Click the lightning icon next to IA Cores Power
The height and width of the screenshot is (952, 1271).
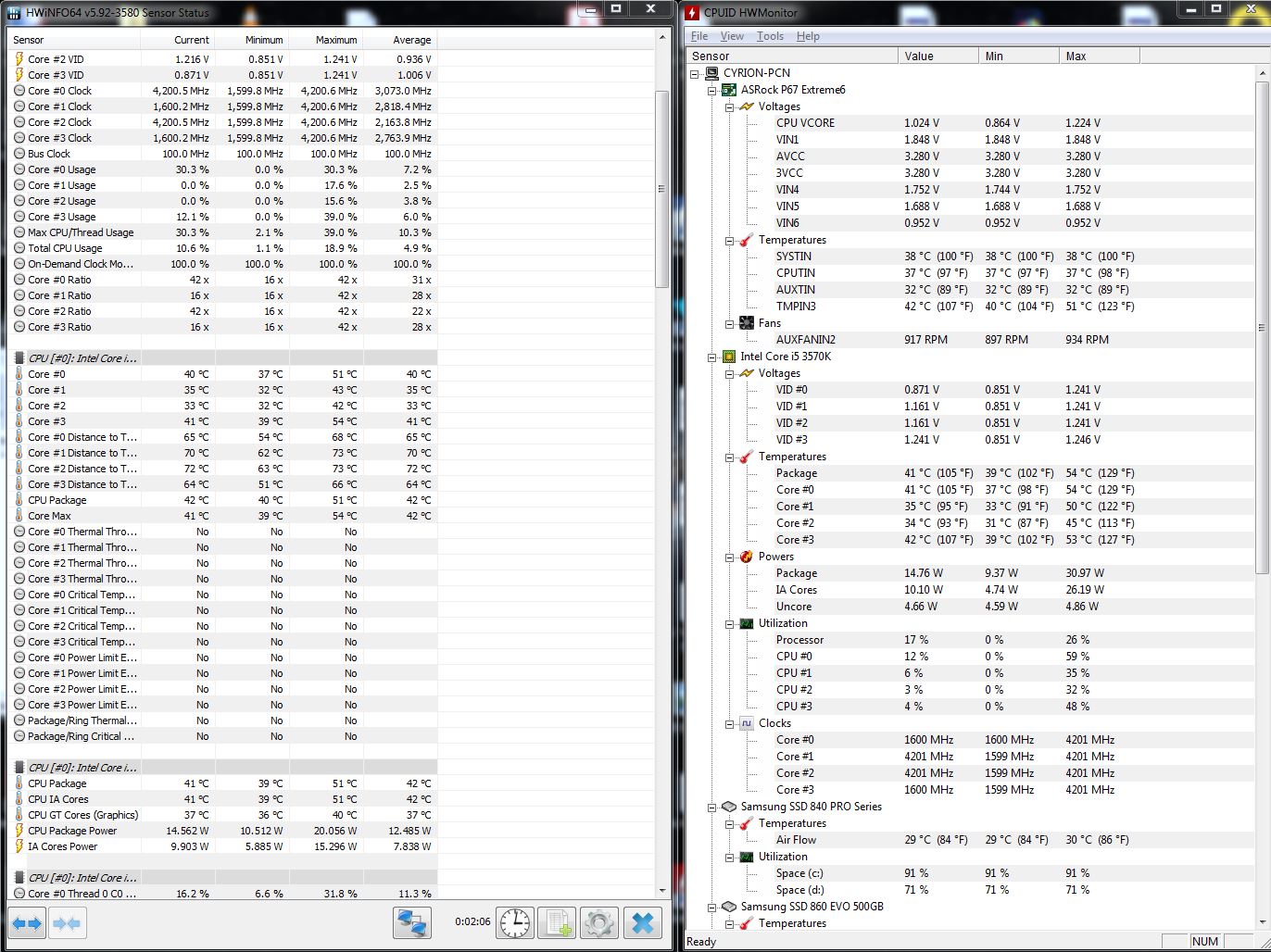click(x=19, y=846)
